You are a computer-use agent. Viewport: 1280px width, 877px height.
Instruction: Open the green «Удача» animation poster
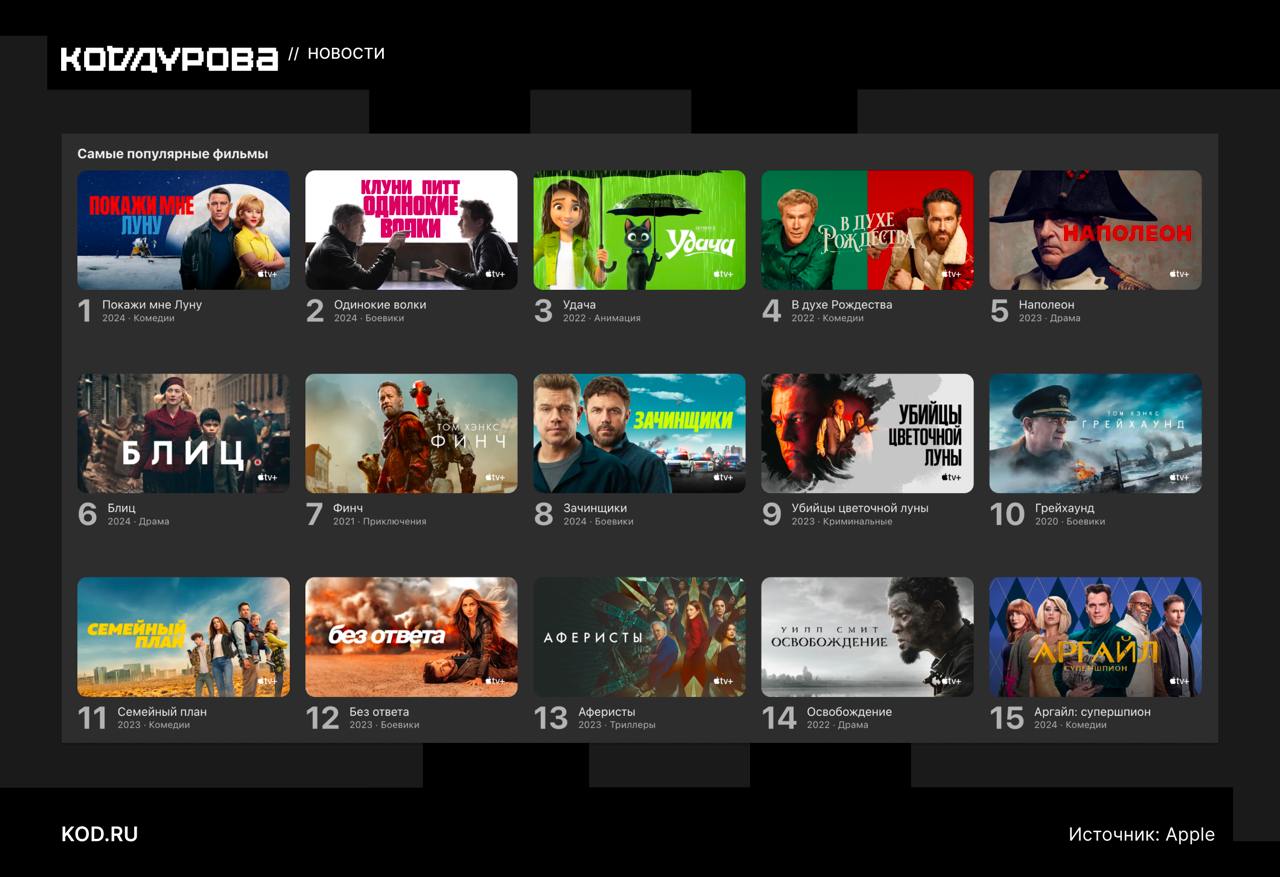point(639,230)
